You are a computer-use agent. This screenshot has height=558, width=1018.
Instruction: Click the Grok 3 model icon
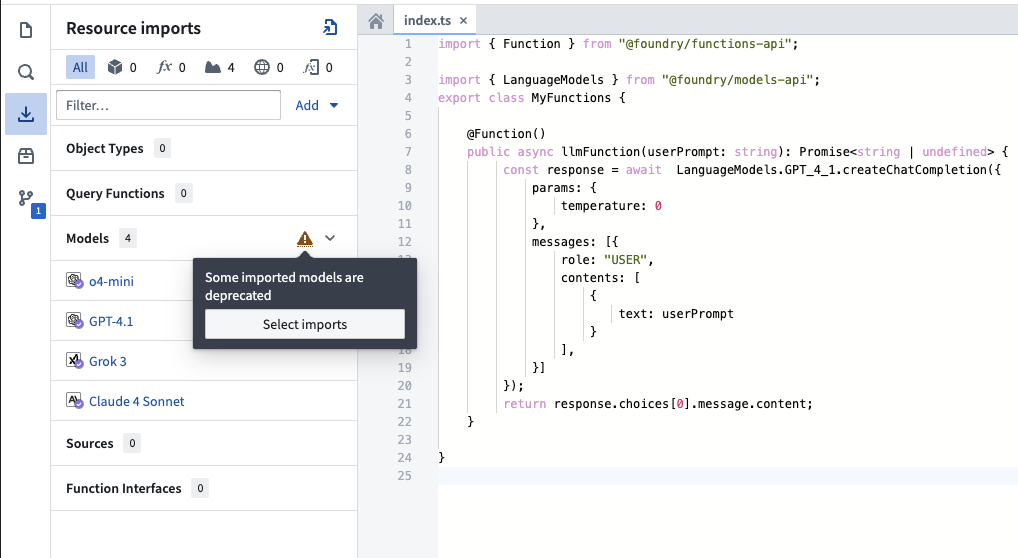(x=75, y=361)
